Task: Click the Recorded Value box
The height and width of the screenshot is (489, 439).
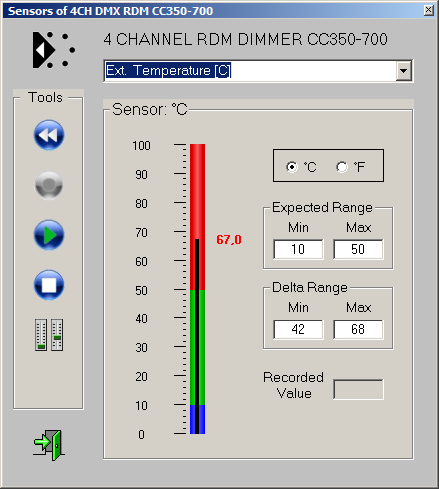Action: [x=358, y=389]
